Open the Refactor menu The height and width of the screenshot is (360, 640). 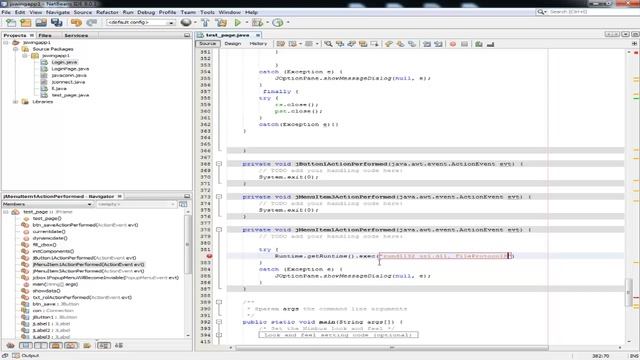tap(107, 12)
